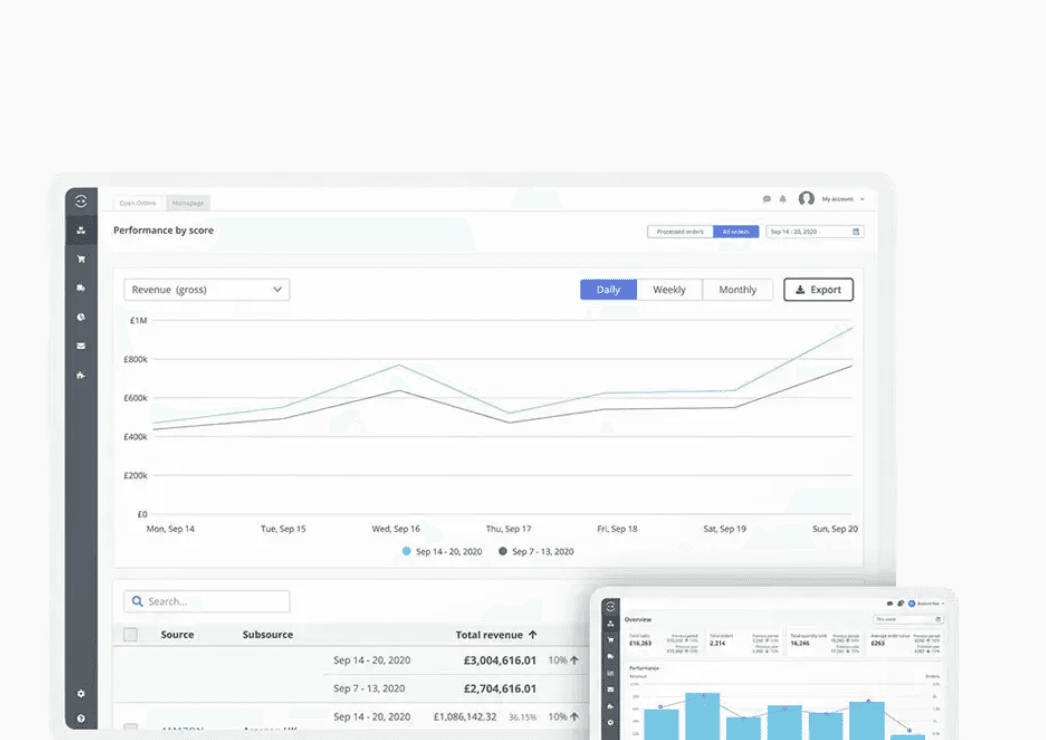Click the £16,263 total sales value in Overview window
The height and width of the screenshot is (740, 1046).
(640, 643)
